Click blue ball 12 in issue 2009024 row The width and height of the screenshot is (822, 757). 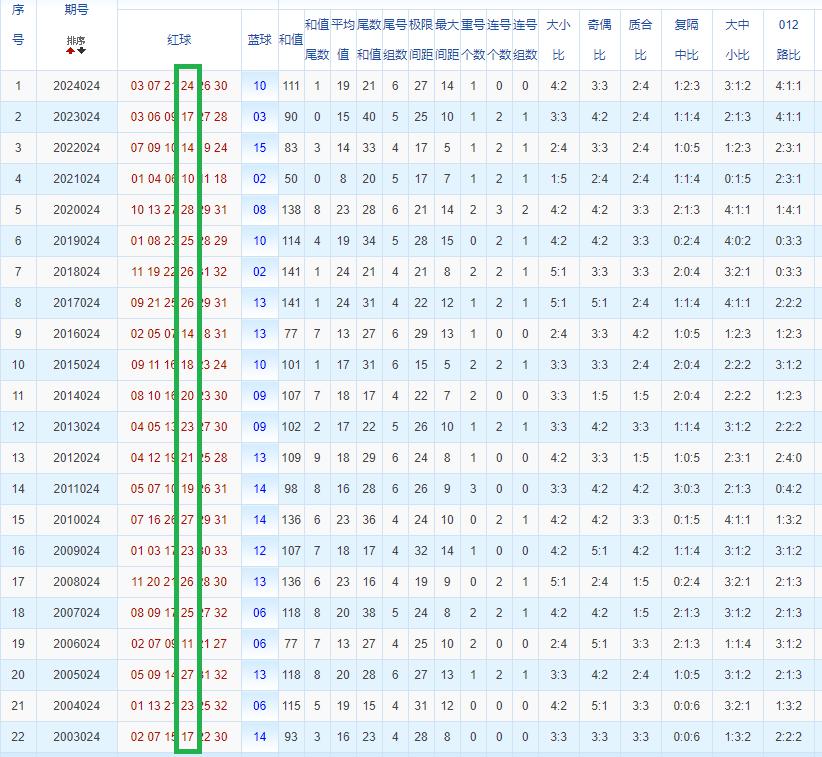pyautogui.click(x=259, y=551)
